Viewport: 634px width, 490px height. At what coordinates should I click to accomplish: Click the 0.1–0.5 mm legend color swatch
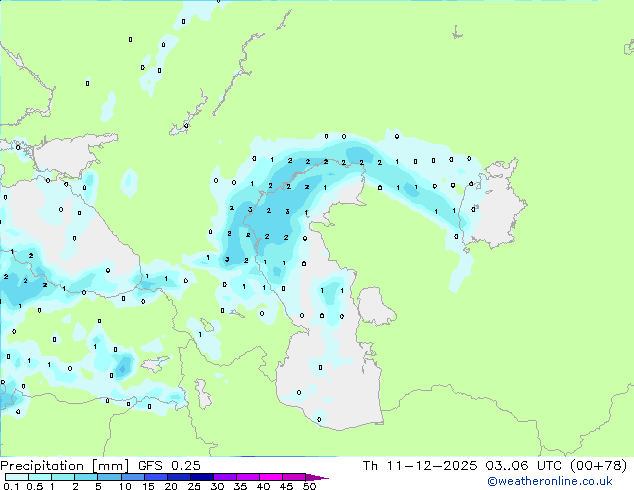(x=17, y=477)
